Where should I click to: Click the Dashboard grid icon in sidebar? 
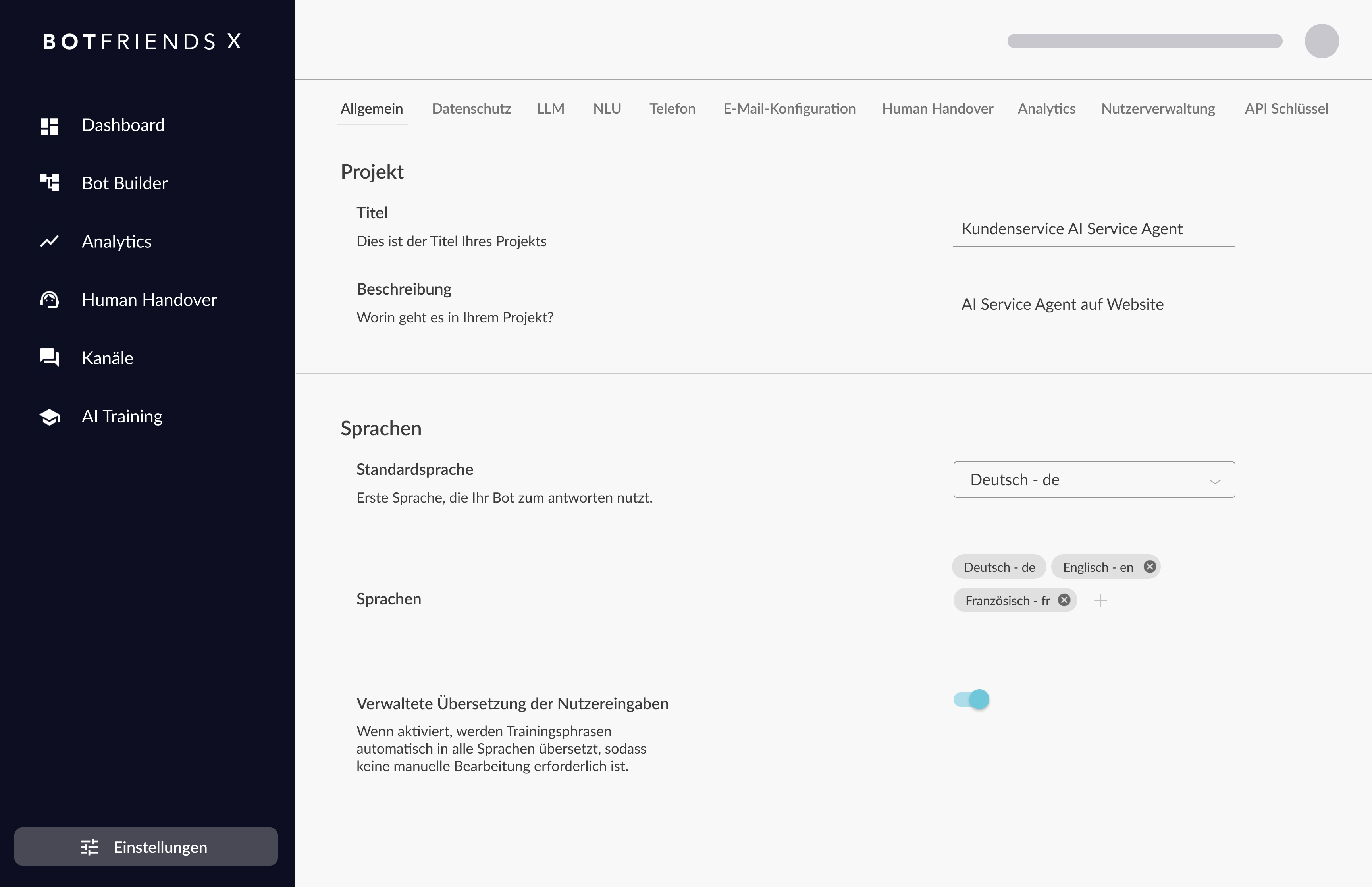click(x=50, y=126)
